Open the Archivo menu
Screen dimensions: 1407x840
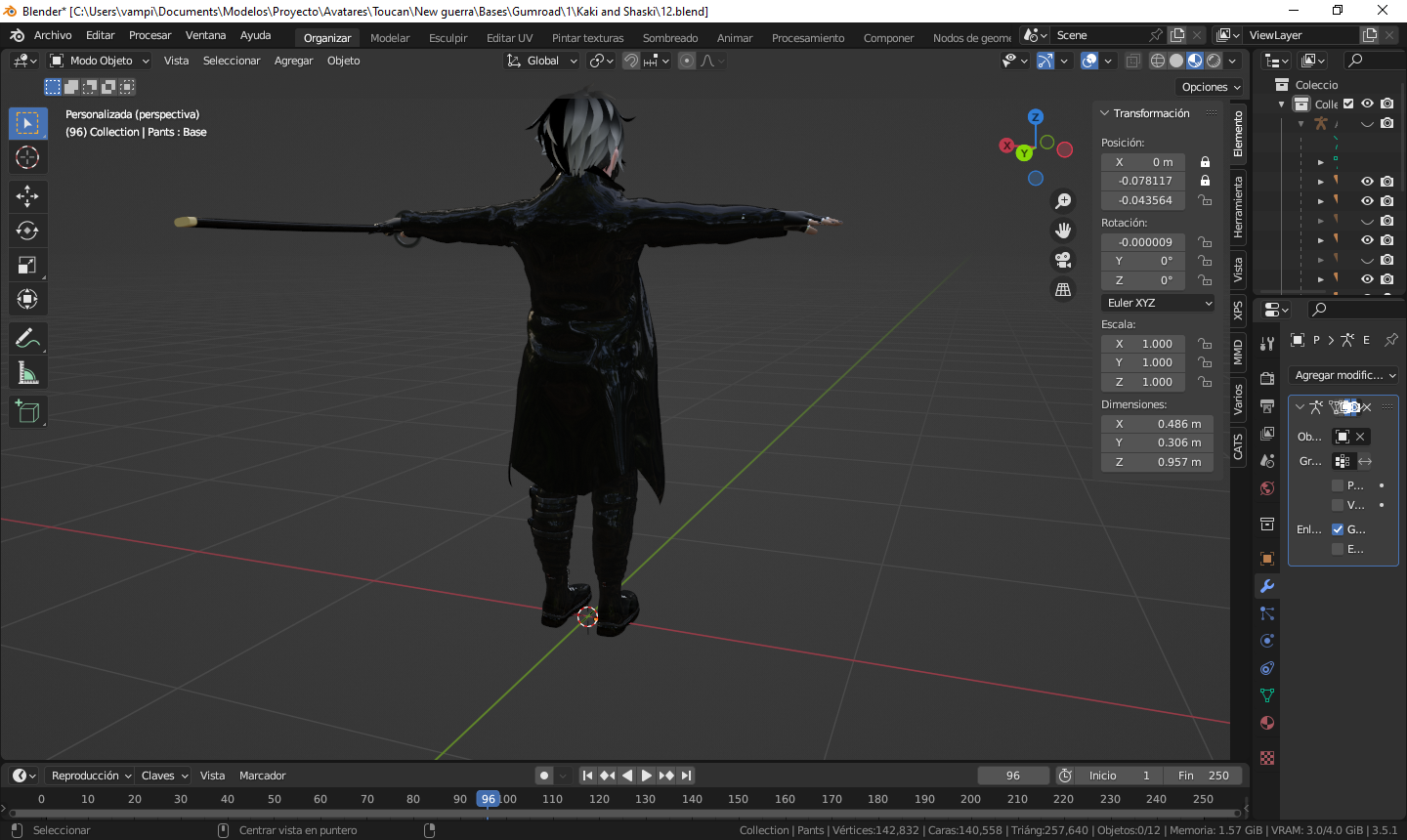(x=53, y=35)
